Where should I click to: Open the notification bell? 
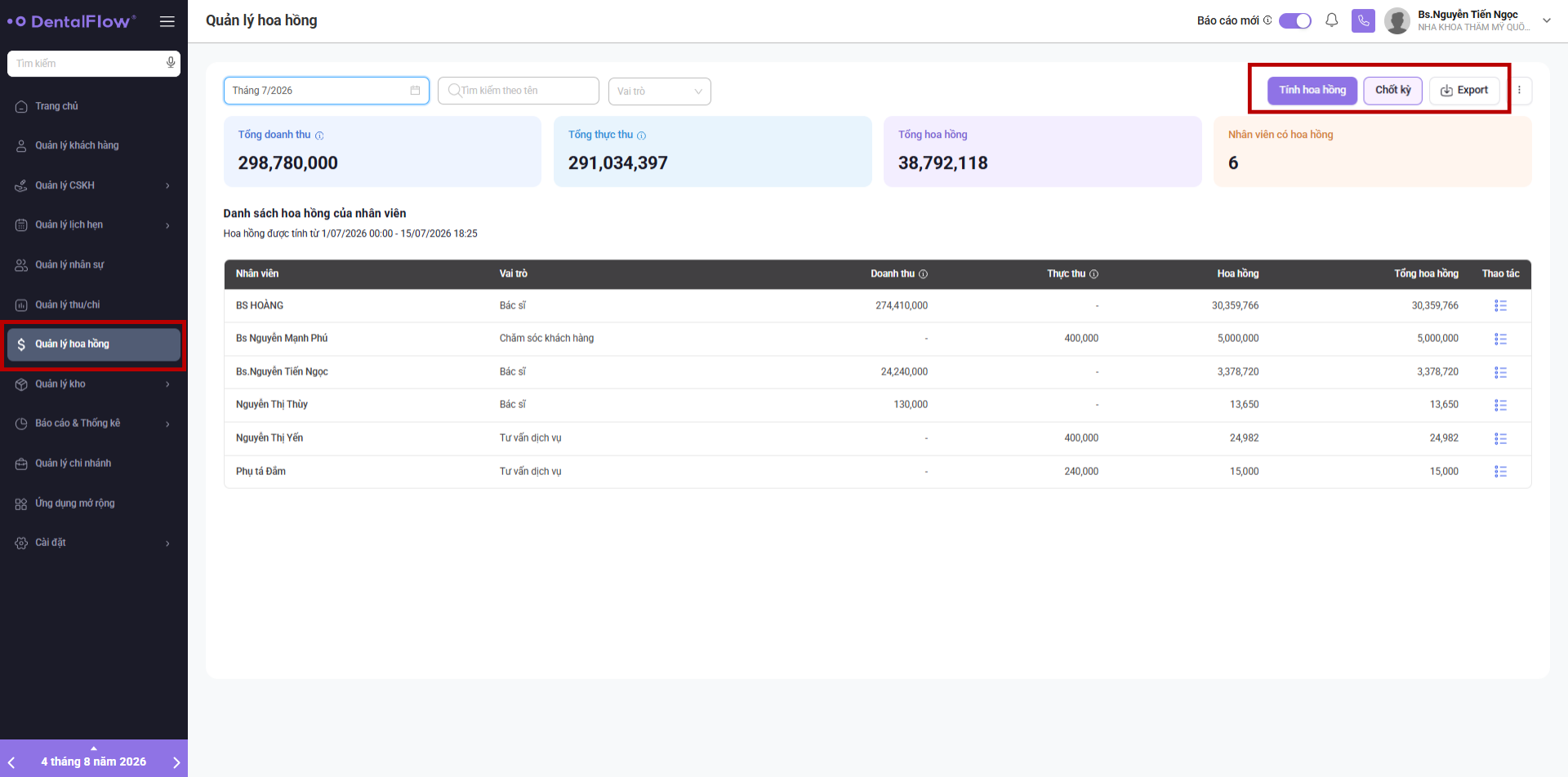point(1331,20)
